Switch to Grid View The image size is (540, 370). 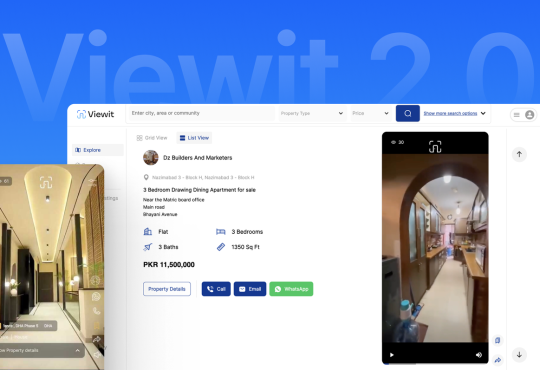[152, 138]
